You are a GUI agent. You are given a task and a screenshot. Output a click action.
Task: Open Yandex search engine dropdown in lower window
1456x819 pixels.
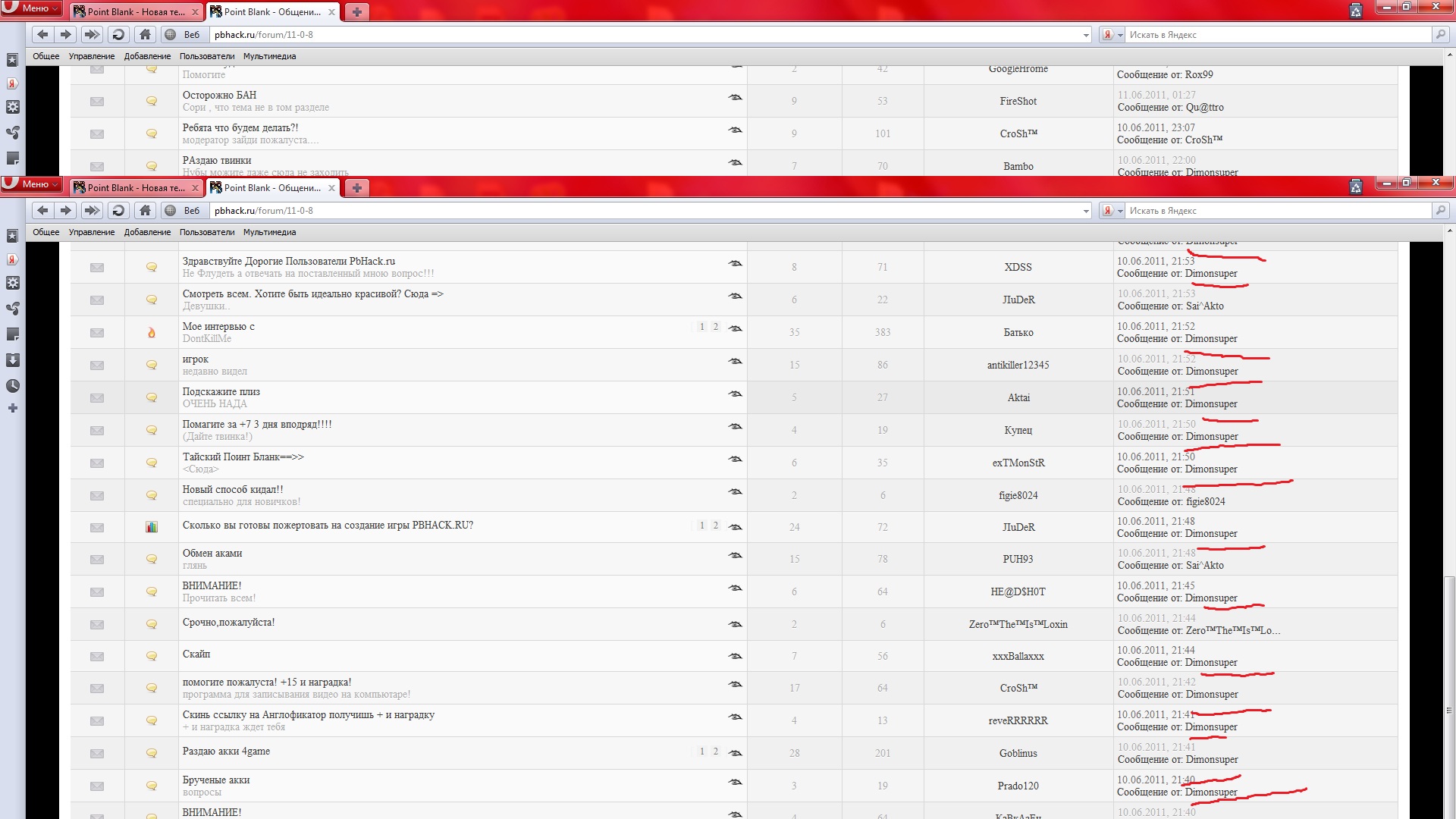(x=1112, y=211)
